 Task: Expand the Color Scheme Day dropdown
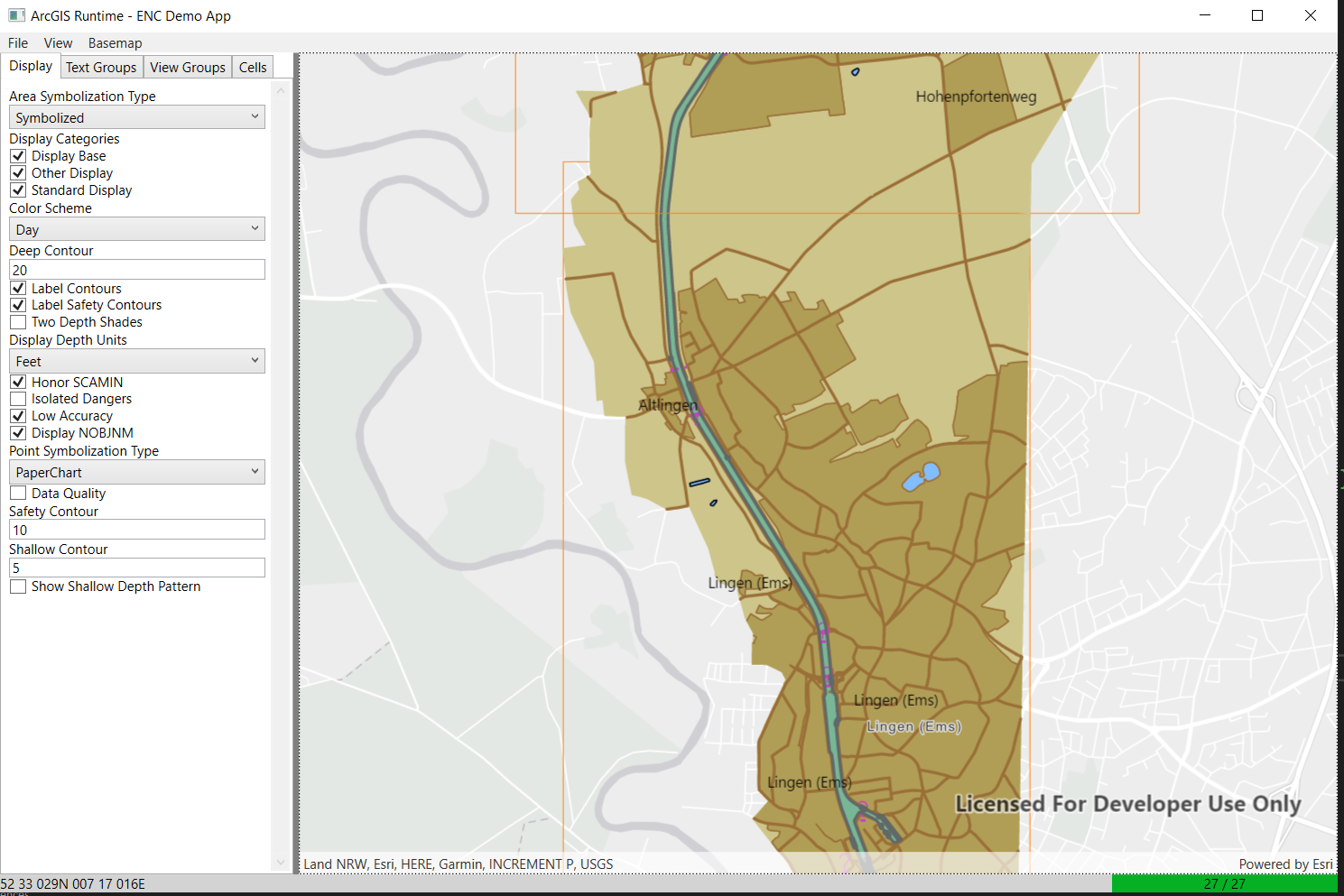click(x=137, y=229)
